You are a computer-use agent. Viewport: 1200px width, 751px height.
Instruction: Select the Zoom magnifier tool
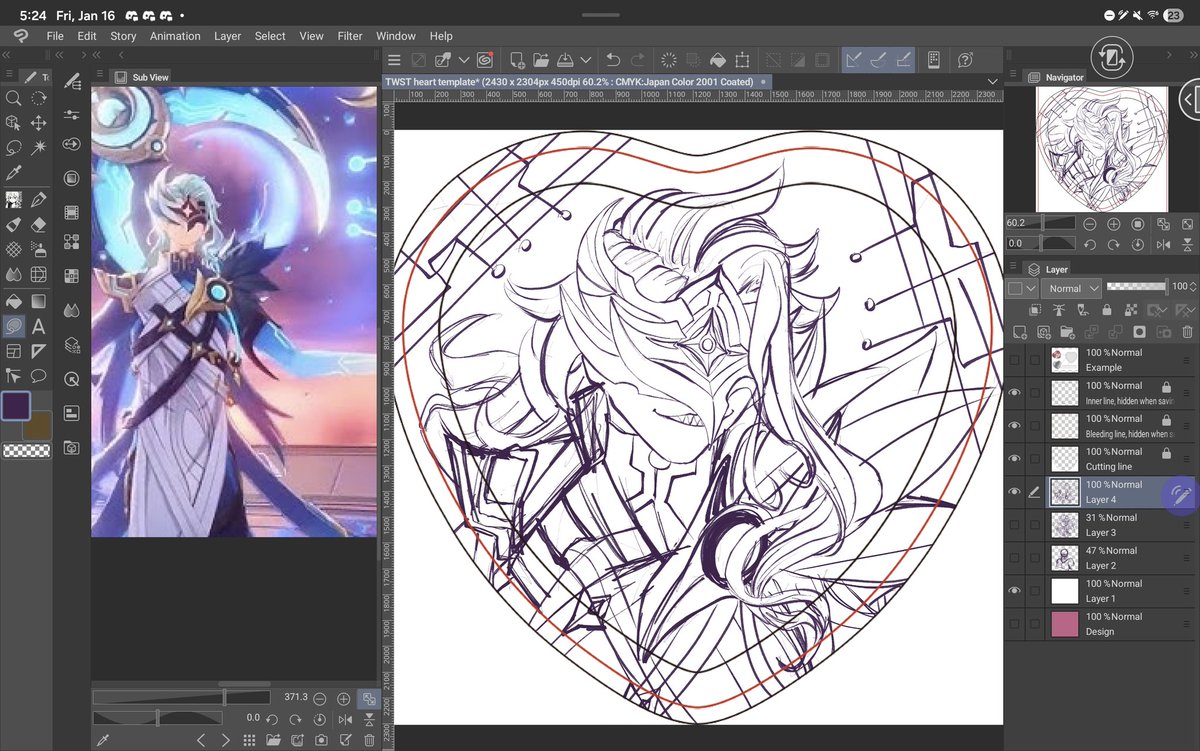coord(14,98)
